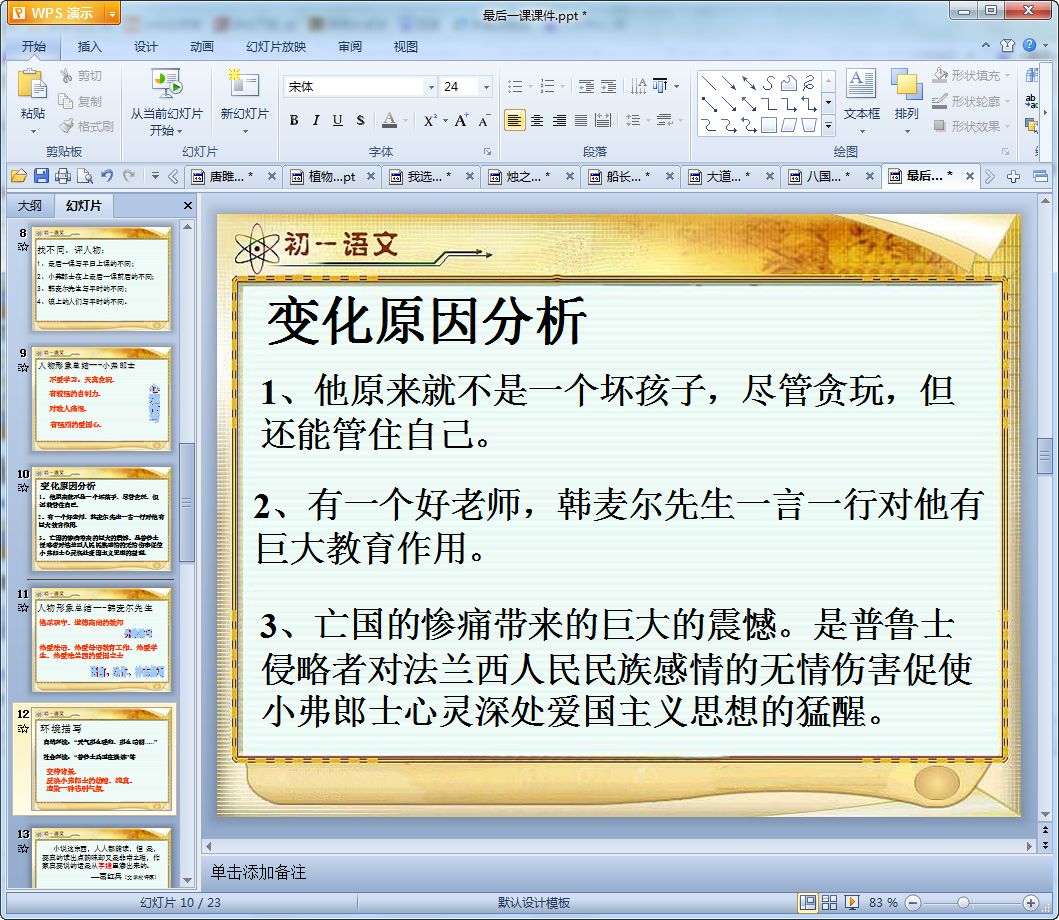Open the font size 24 dropdown
Image resolution: width=1059 pixels, height=920 pixels.
point(486,86)
